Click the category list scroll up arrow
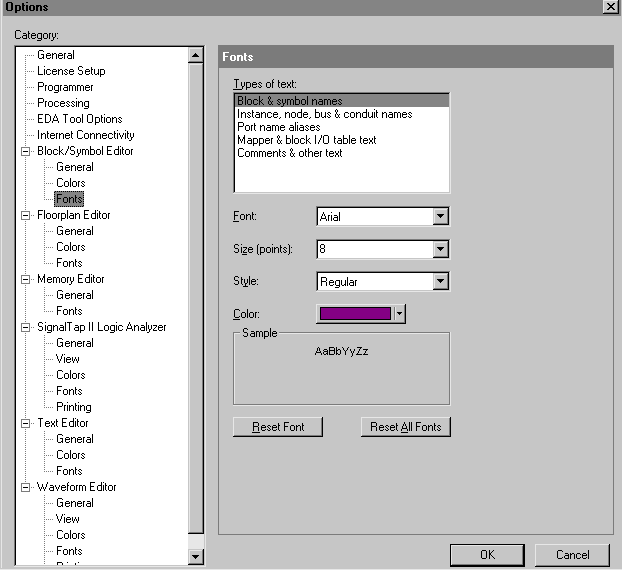This screenshot has height=570, width=622. (x=196, y=55)
